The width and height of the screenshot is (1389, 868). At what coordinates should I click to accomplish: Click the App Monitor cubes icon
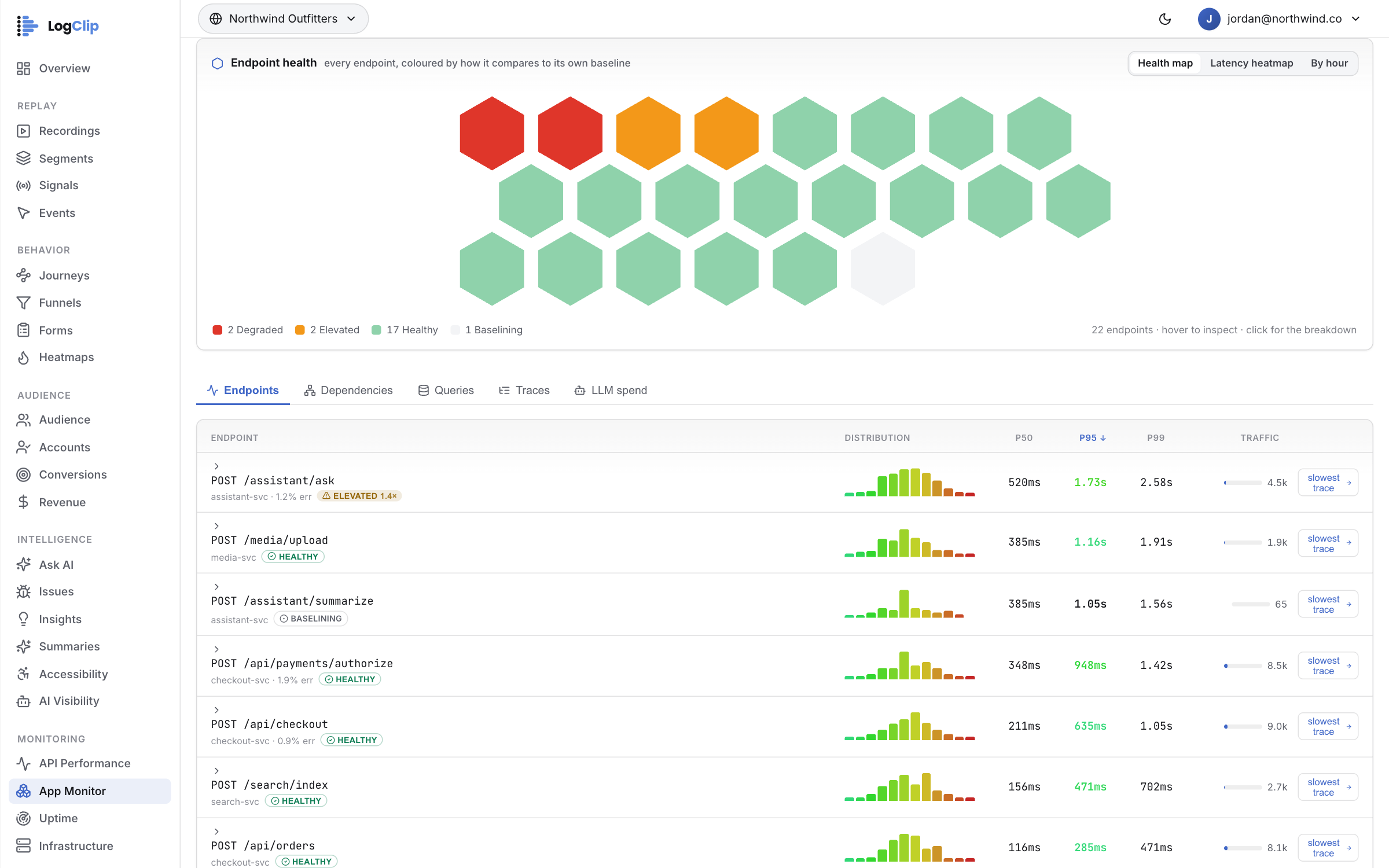pyautogui.click(x=23, y=791)
